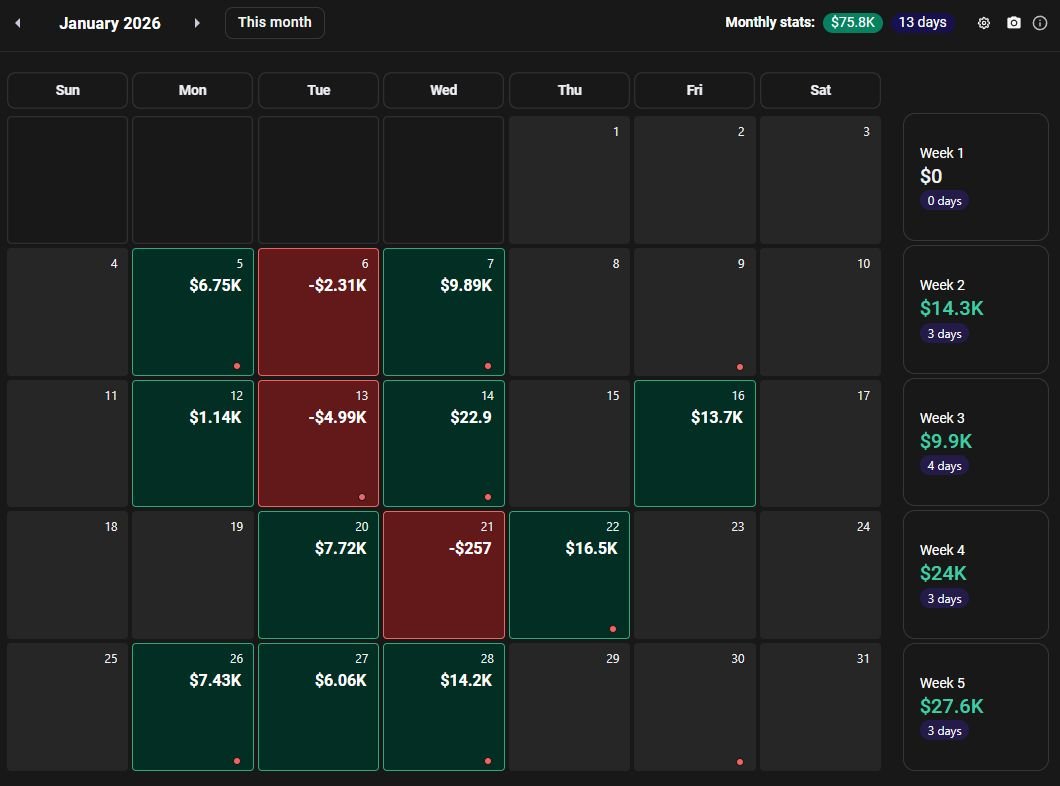Select empty day cell January 31
The width and height of the screenshot is (1060, 786).
point(820,707)
